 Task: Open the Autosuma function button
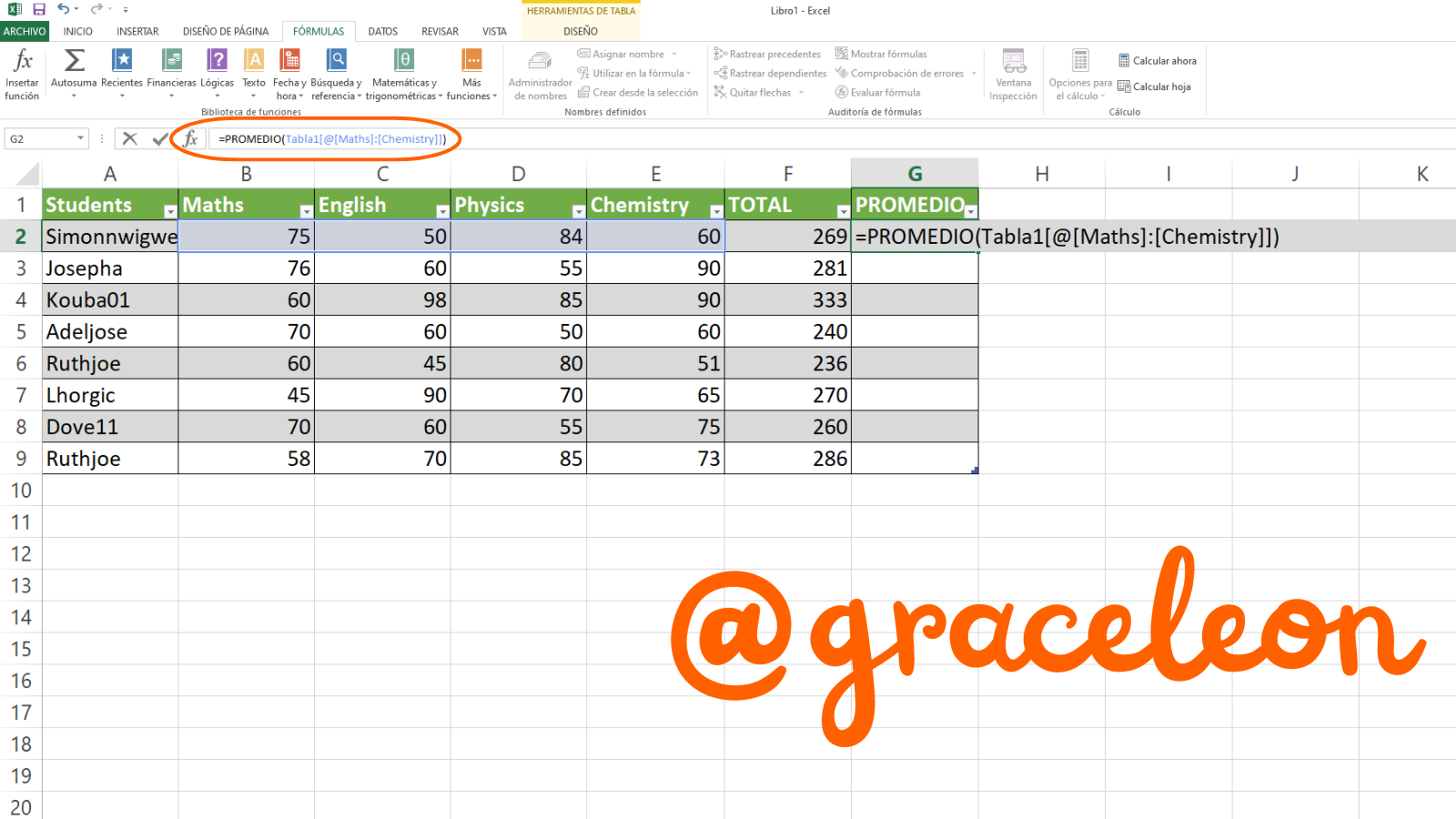point(74,75)
